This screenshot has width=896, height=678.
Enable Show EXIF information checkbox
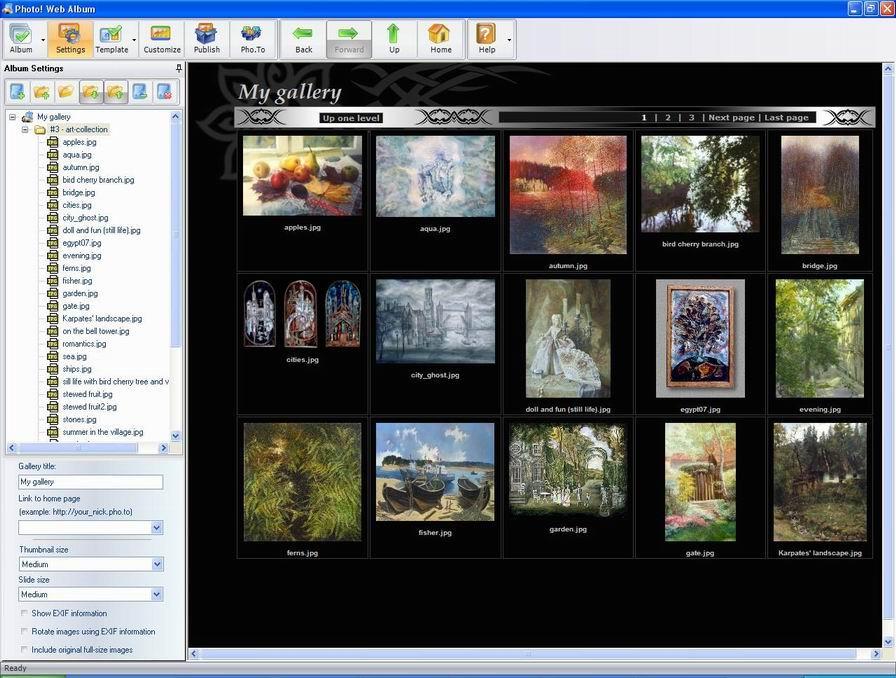pos(24,613)
